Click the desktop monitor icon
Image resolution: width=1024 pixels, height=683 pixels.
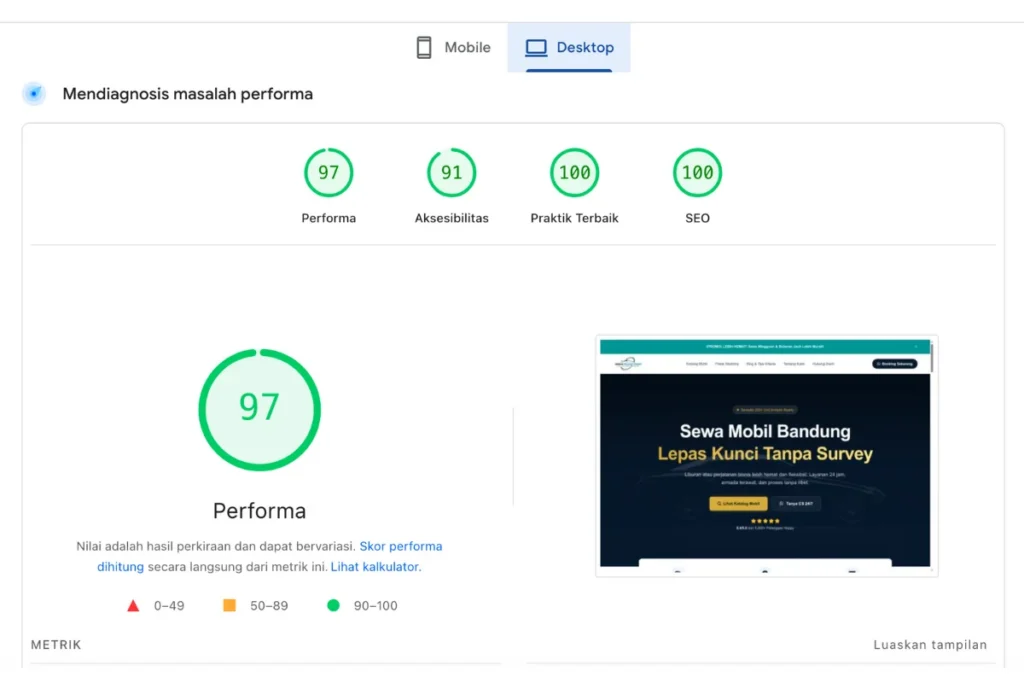pos(536,48)
